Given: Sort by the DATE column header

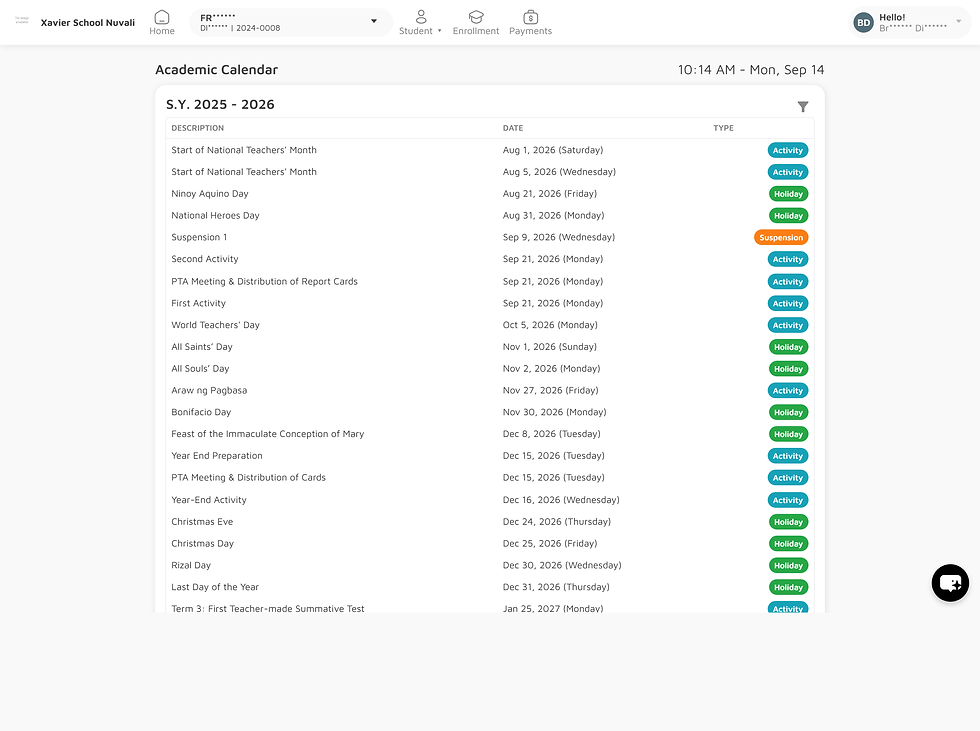Looking at the screenshot, I should click(513, 128).
